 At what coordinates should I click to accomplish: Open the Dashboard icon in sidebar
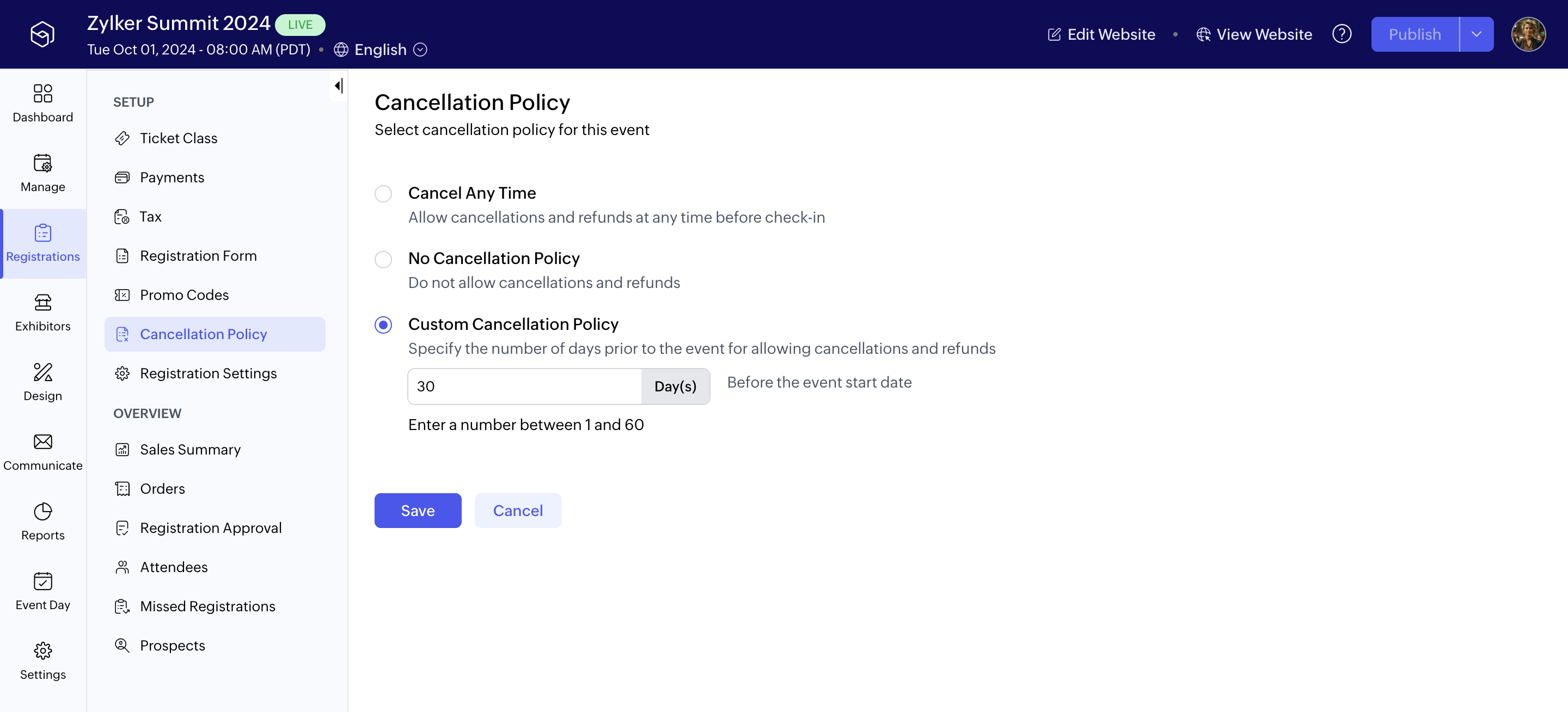click(42, 94)
